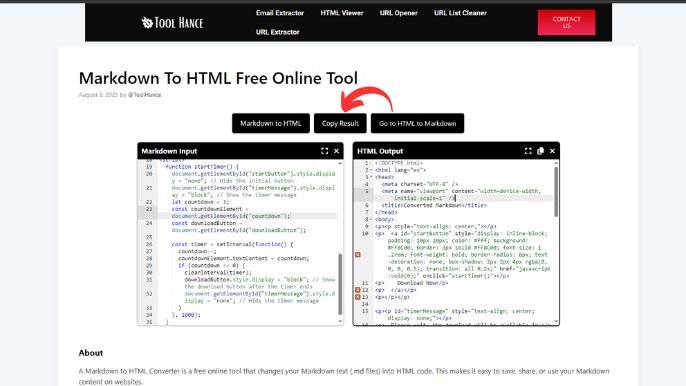The height and width of the screenshot is (386, 686).
Task: Click the Copy Result button
Action: point(340,123)
